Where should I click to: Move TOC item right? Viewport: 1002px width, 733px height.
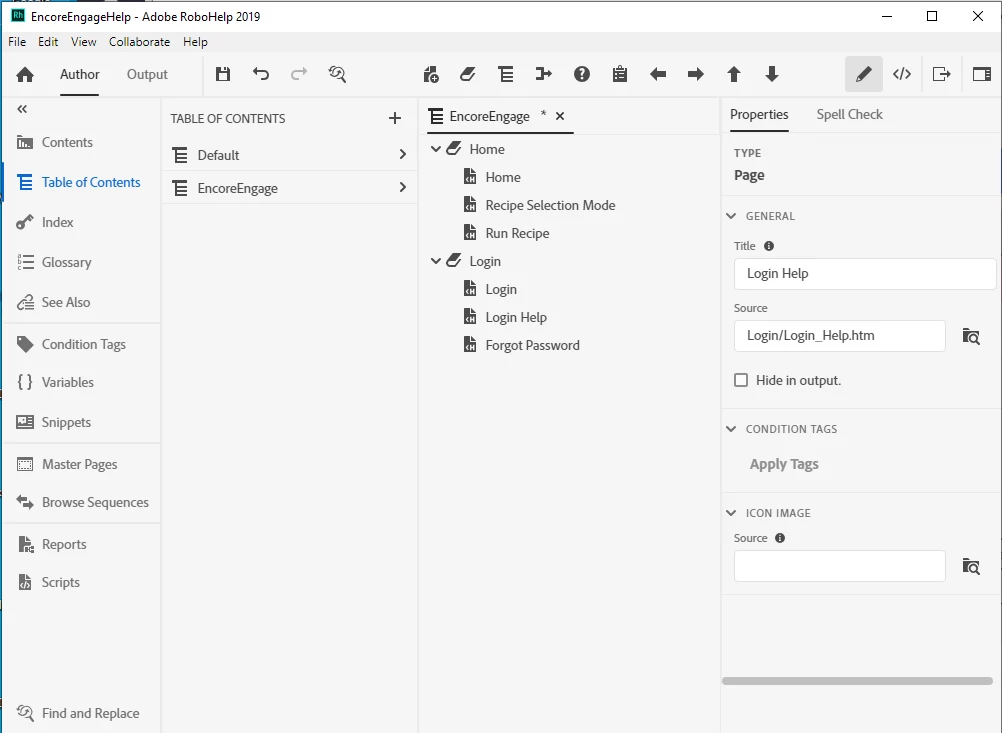coord(695,74)
